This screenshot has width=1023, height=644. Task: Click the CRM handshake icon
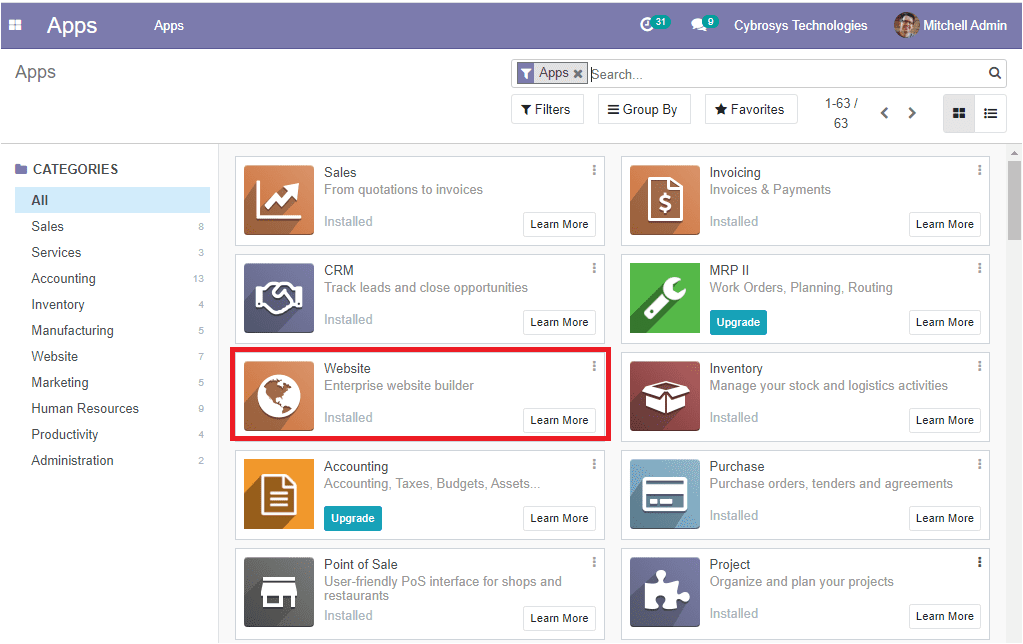[279, 298]
